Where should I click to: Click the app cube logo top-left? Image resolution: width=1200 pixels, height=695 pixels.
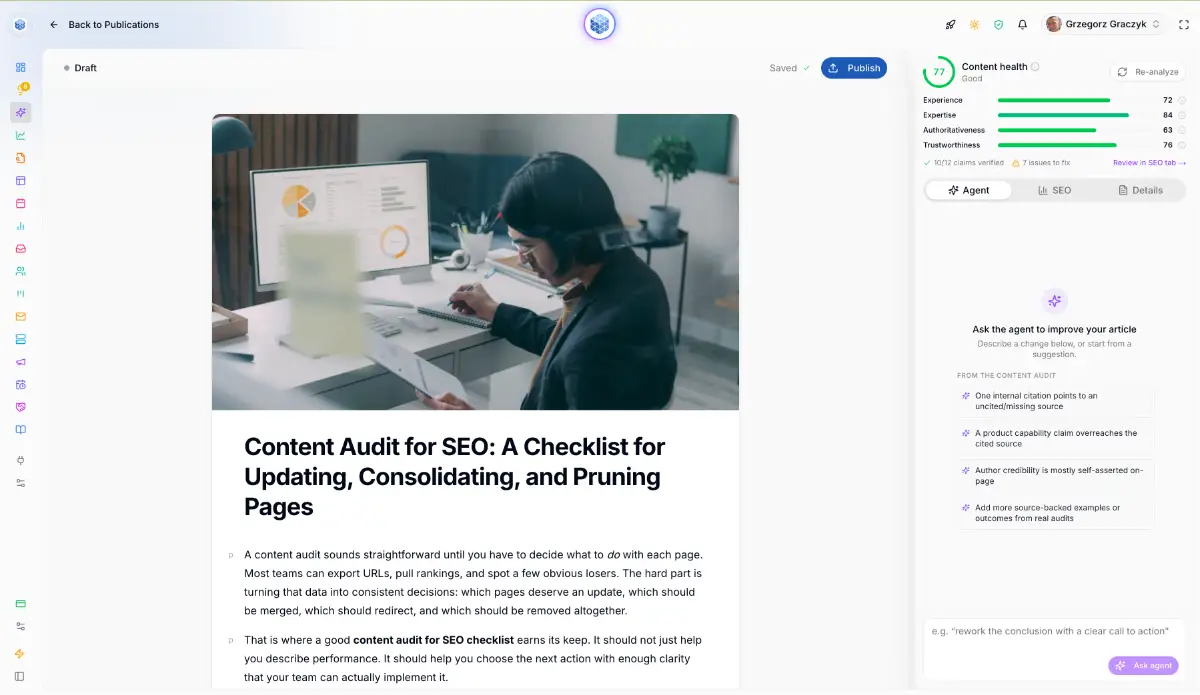coord(20,24)
